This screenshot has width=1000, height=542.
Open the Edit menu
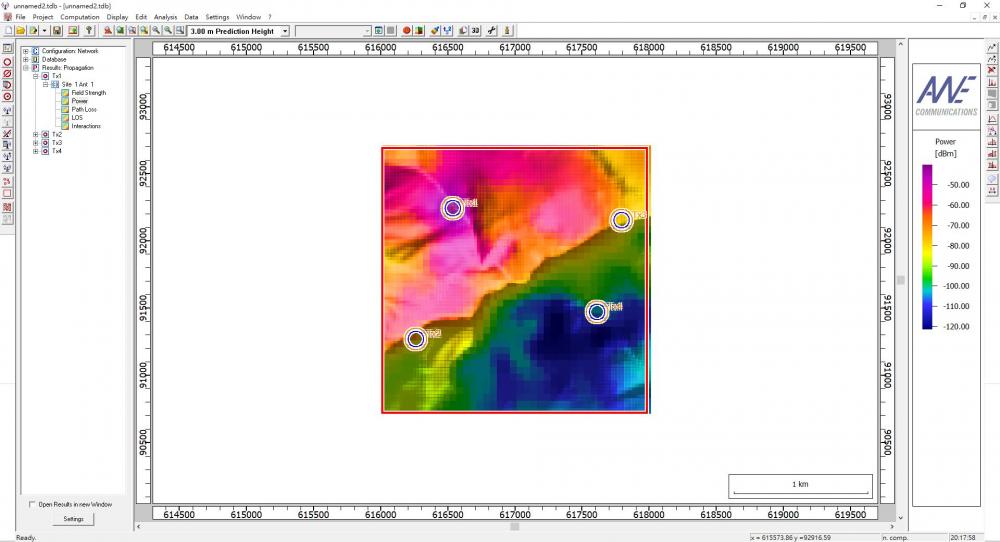tap(141, 17)
